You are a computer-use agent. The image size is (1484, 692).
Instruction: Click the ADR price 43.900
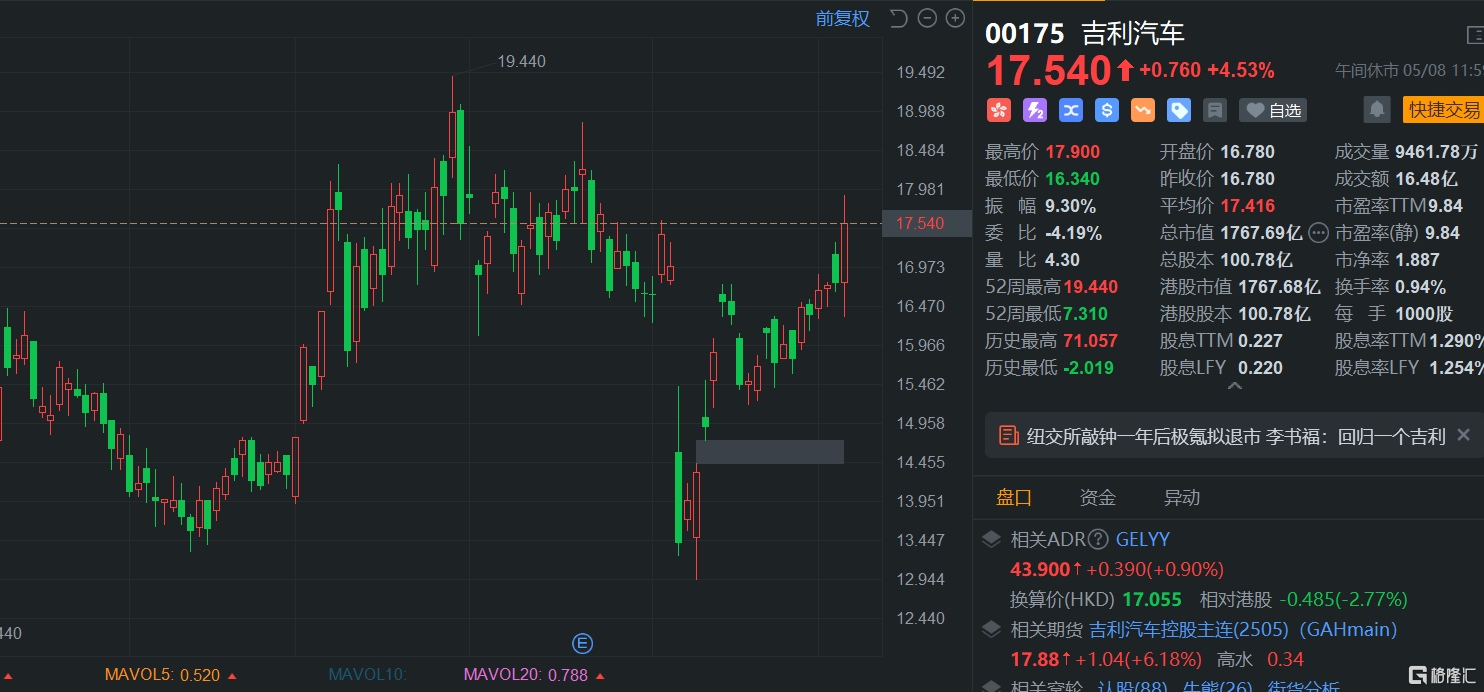click(1041, 569)
